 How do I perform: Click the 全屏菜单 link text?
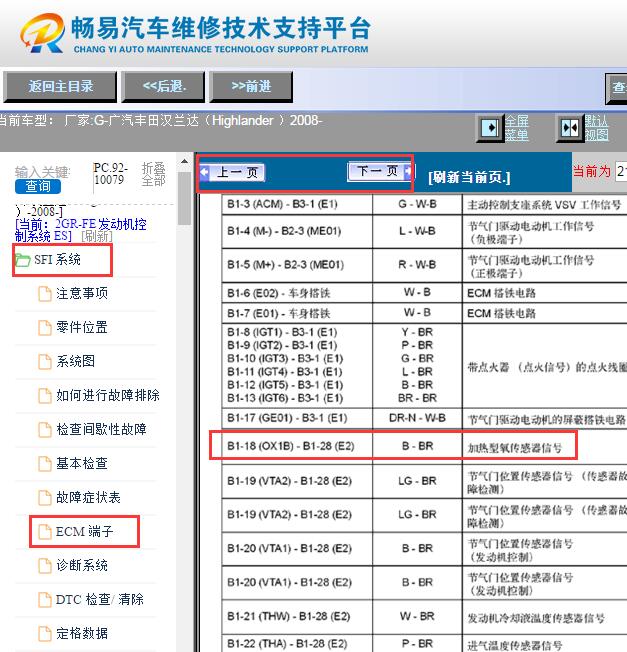[517, 128]
